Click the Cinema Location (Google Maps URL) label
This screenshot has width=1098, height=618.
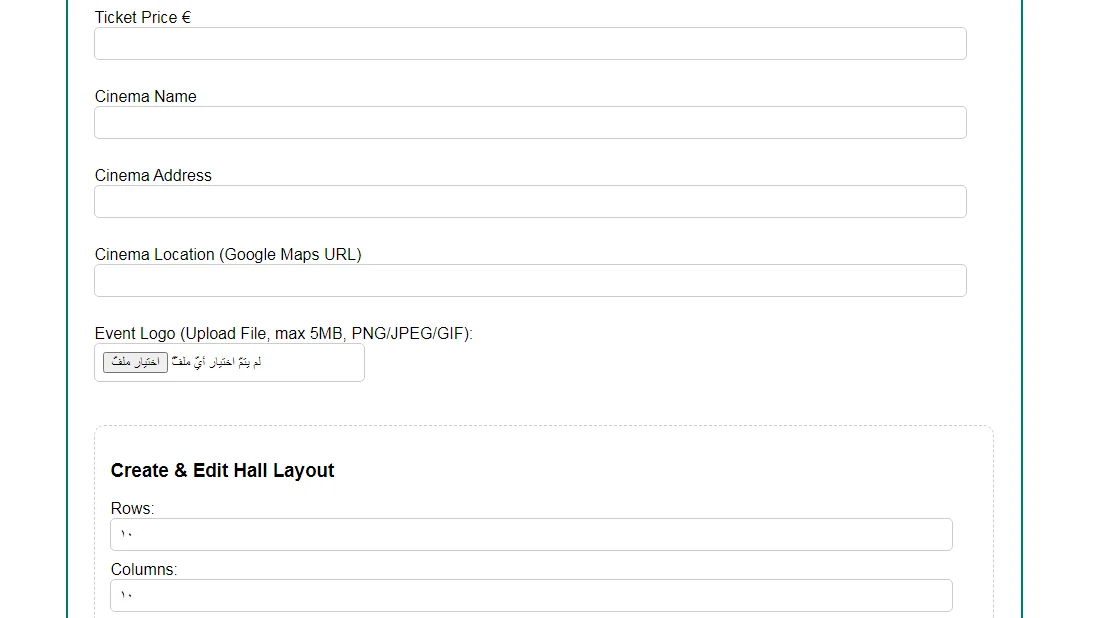coord(228,254)
